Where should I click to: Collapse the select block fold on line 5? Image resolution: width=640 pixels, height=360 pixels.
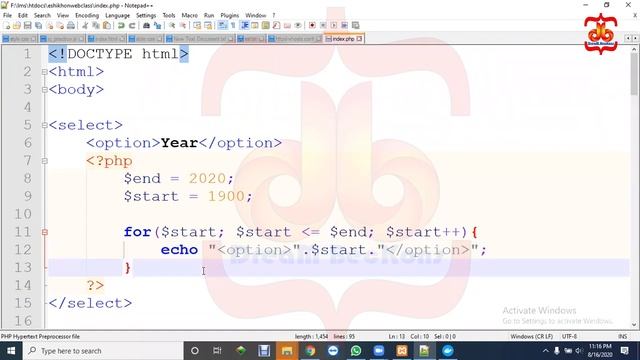tap(44, 125)
